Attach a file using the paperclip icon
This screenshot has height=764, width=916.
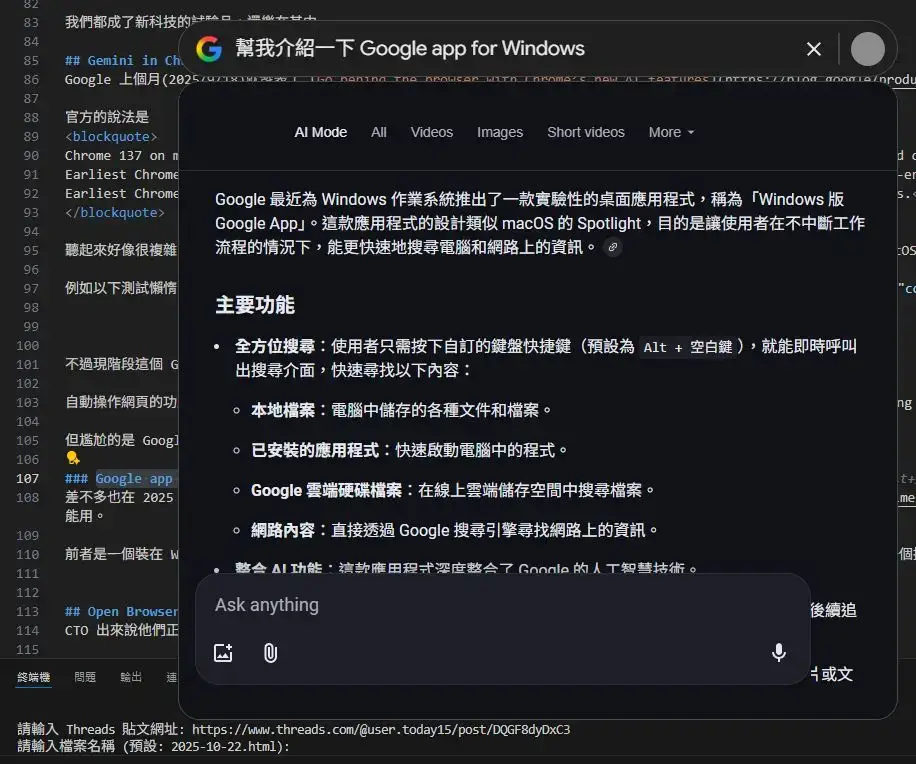[270, 653]
